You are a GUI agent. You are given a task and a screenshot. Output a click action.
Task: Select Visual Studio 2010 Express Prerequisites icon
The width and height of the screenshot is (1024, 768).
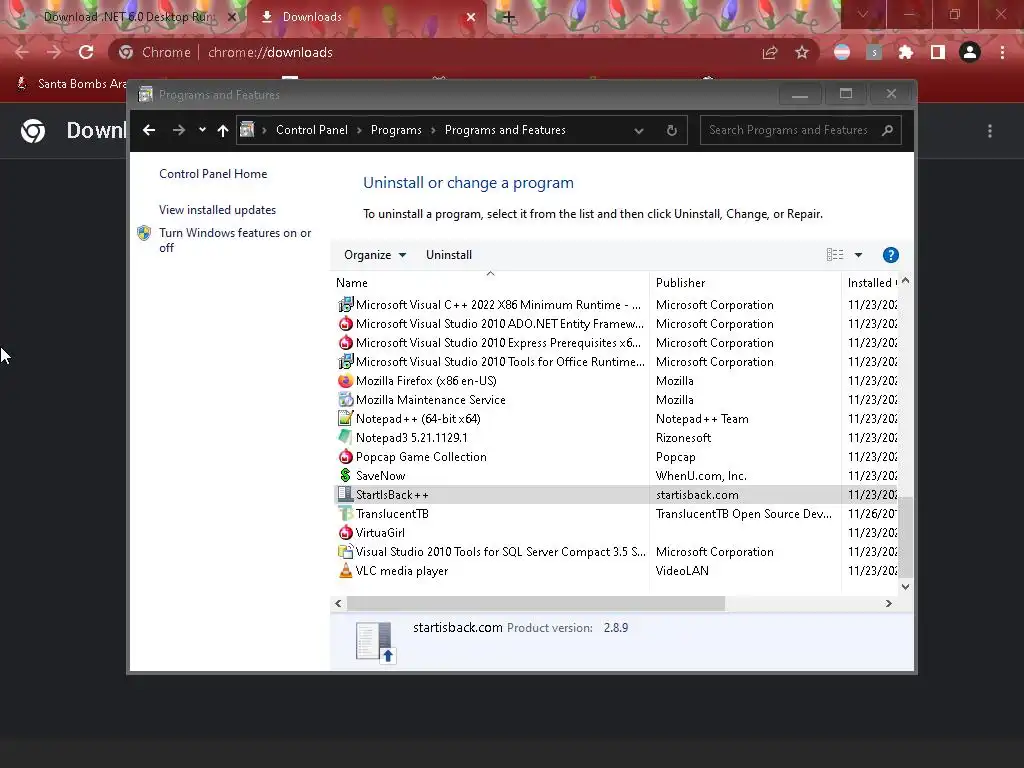pyautogui.click(x=345, y=342)
